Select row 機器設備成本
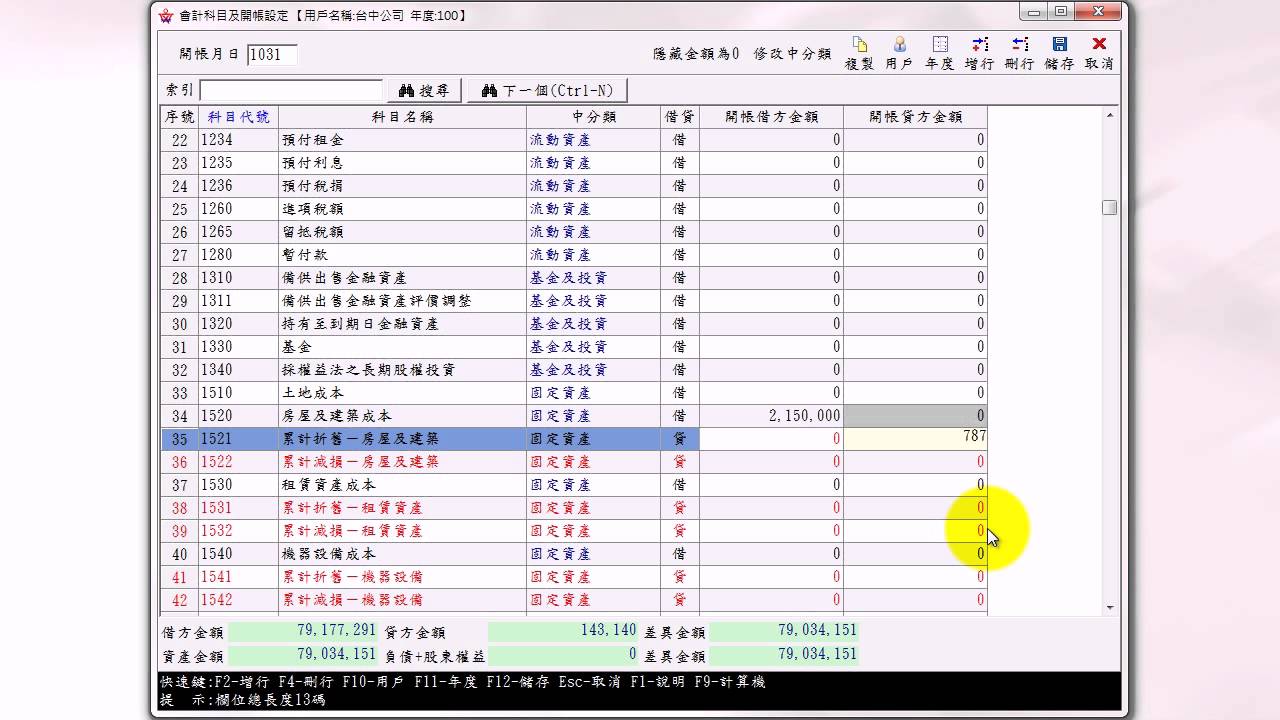Screen dimensions: 1280x720 [x=574, y=554]
